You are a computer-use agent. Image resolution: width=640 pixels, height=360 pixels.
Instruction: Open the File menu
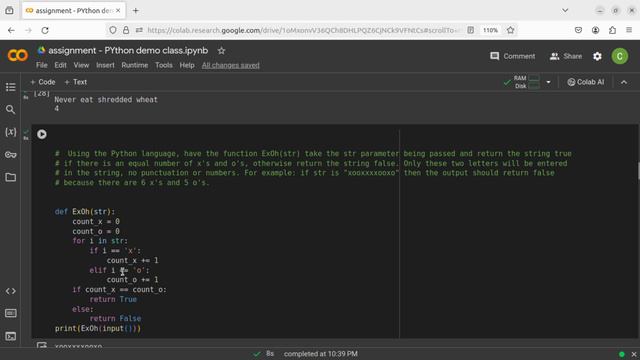42,65
